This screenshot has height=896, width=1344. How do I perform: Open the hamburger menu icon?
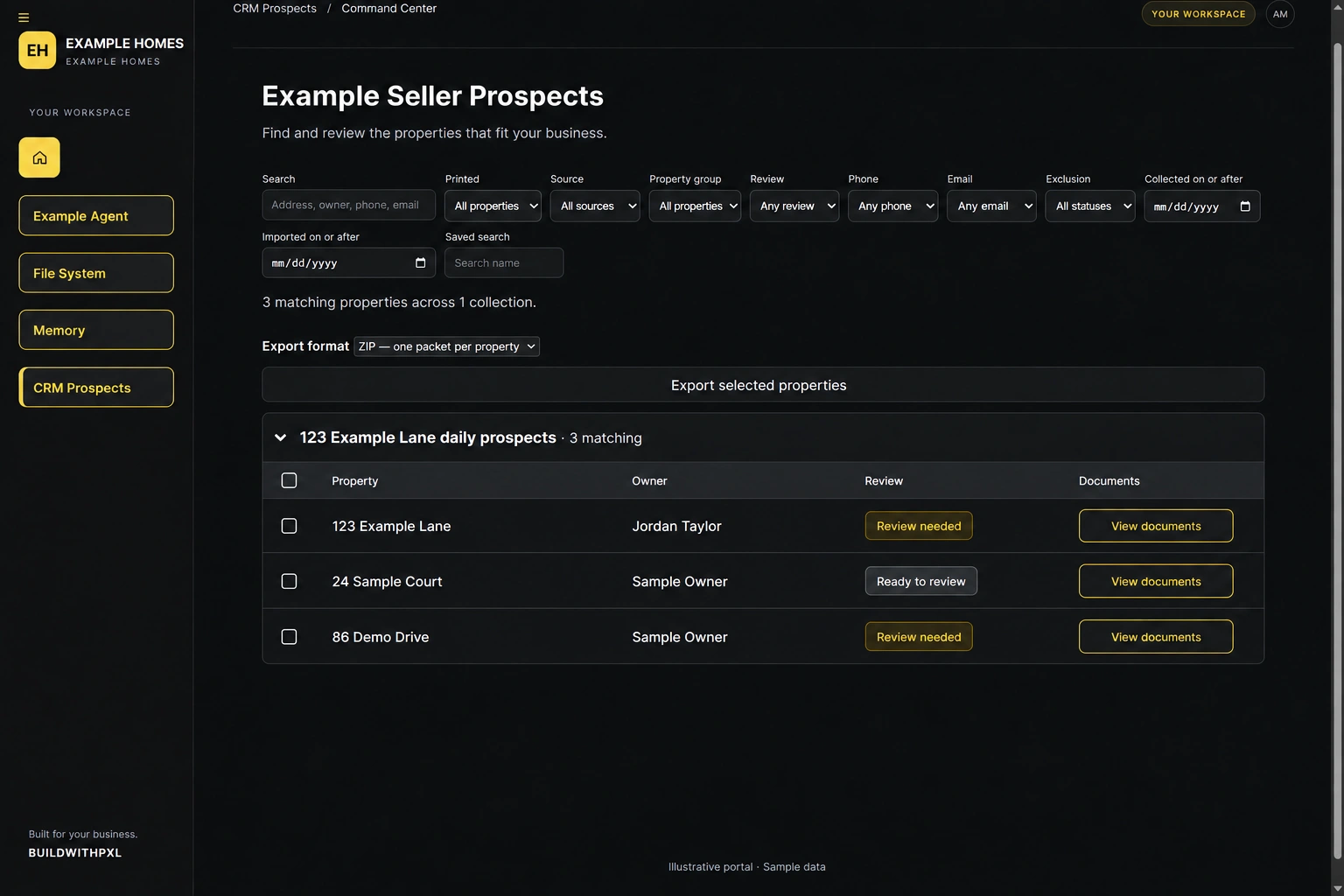click(24, 17)
